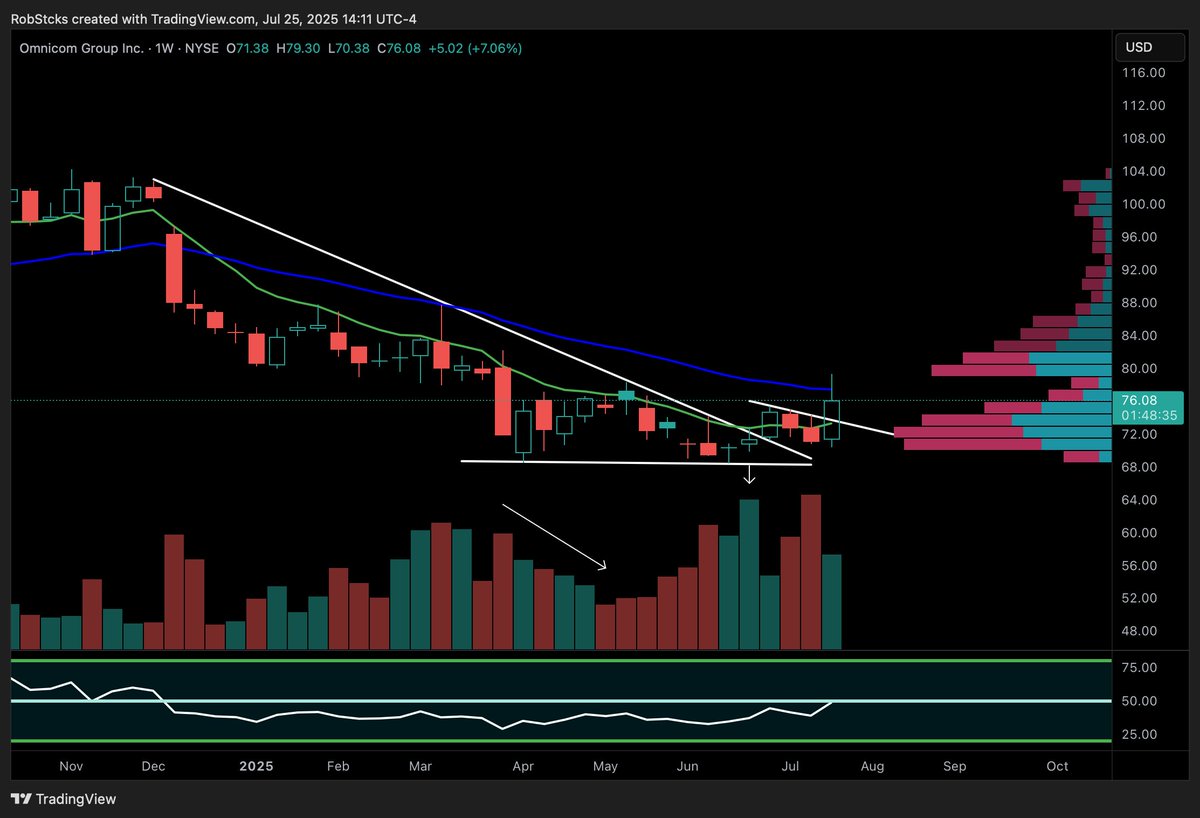Click the 100.00 price axis label
1200x818 pixels.
(x=1145, y=204)
